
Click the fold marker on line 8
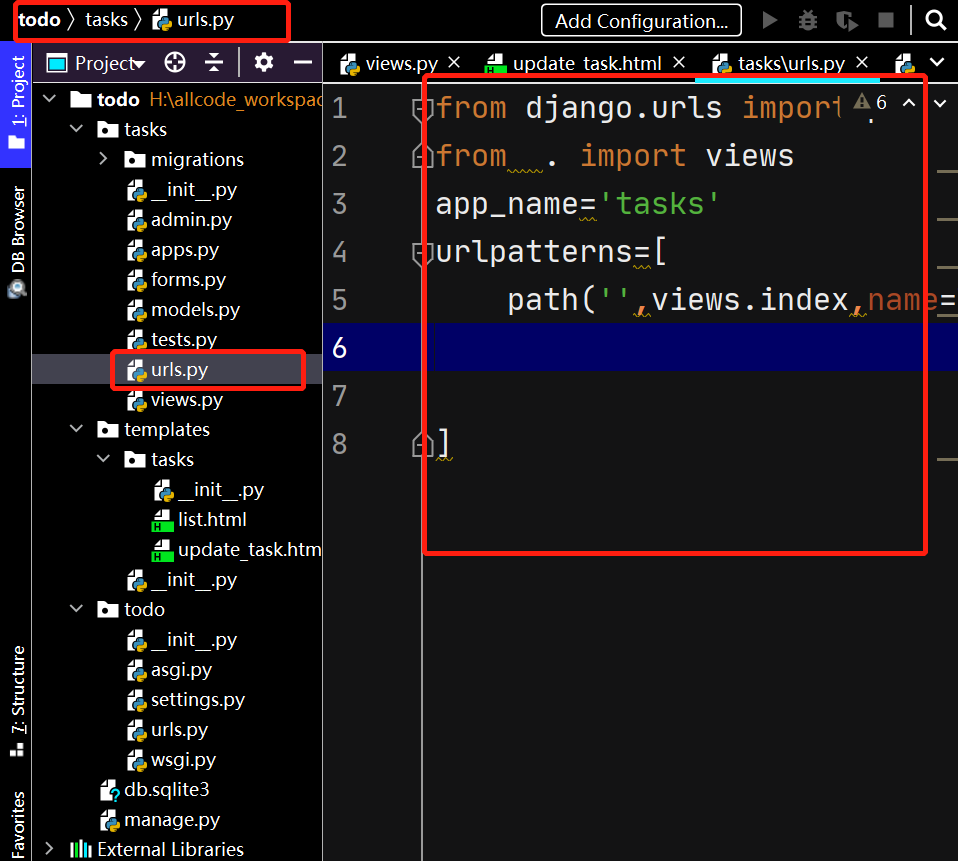pos(421,444)
